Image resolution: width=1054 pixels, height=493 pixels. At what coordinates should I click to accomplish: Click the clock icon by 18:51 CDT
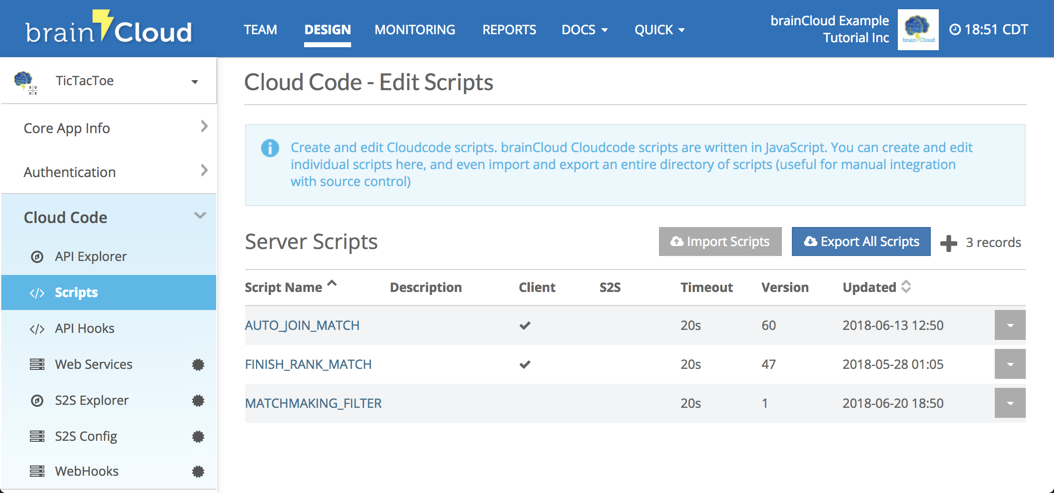955,30
